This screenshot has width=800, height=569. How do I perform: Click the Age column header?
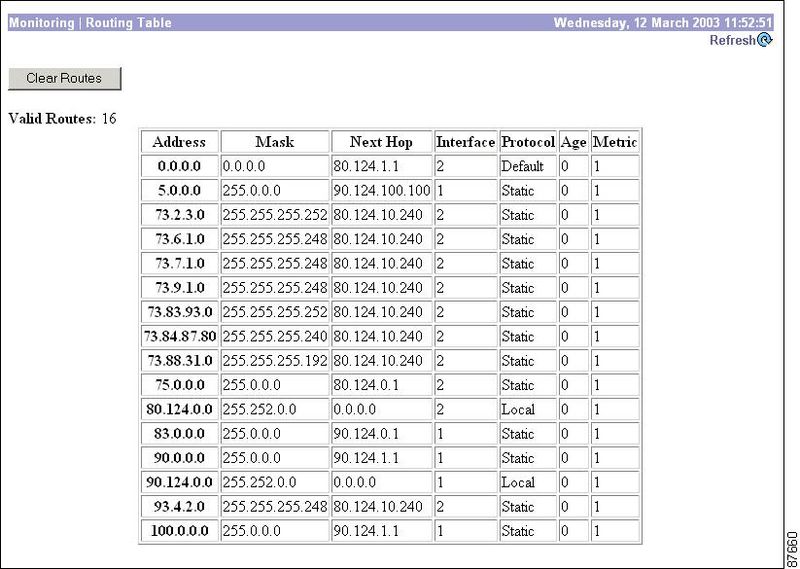[573, 142]
